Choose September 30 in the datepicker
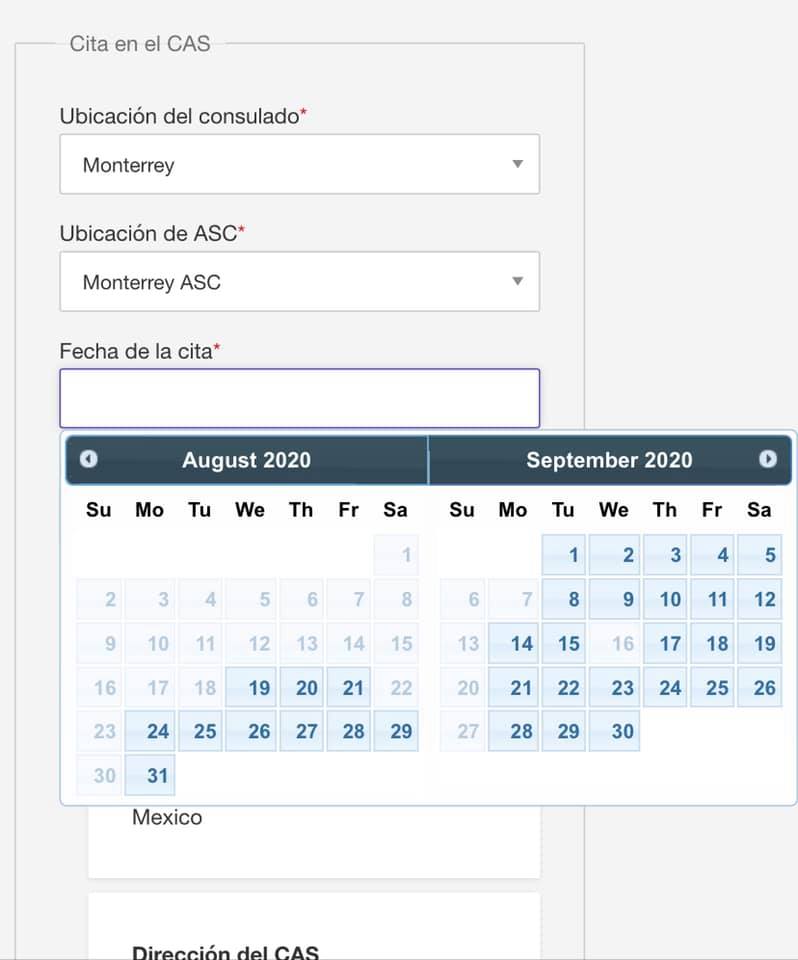 pos(614,731)
